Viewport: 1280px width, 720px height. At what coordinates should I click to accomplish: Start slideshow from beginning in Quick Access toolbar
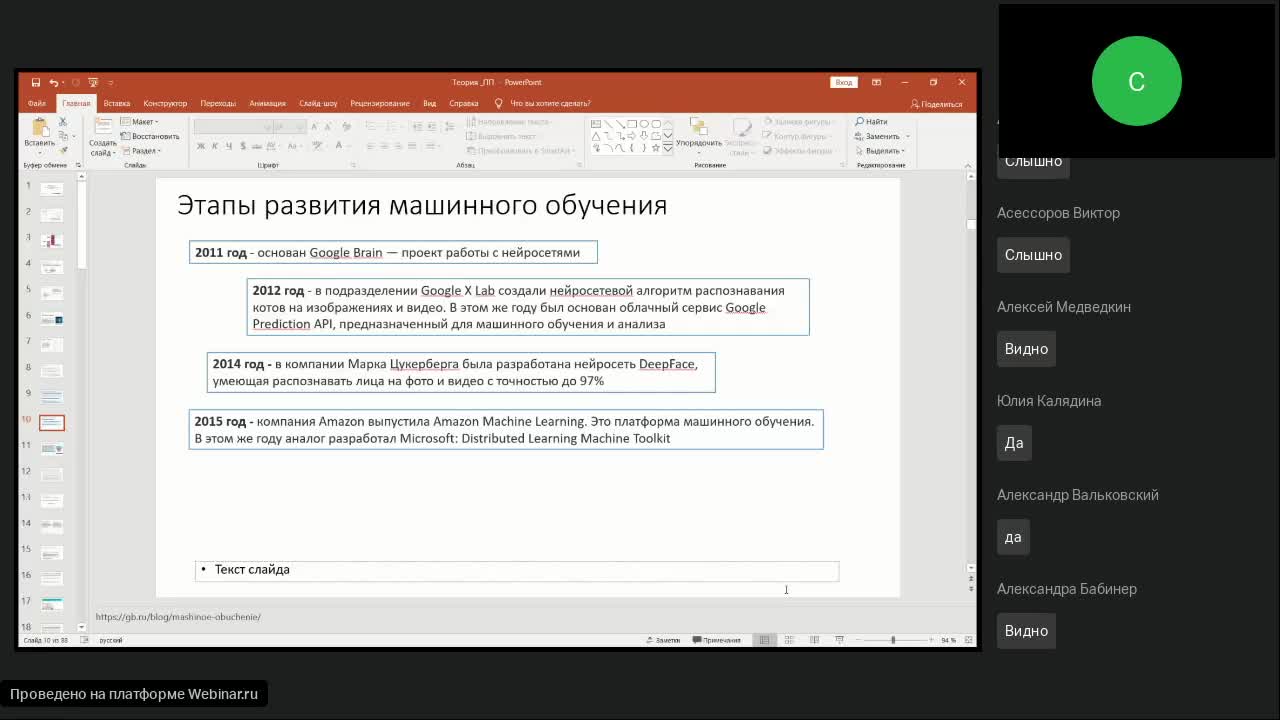93,83
